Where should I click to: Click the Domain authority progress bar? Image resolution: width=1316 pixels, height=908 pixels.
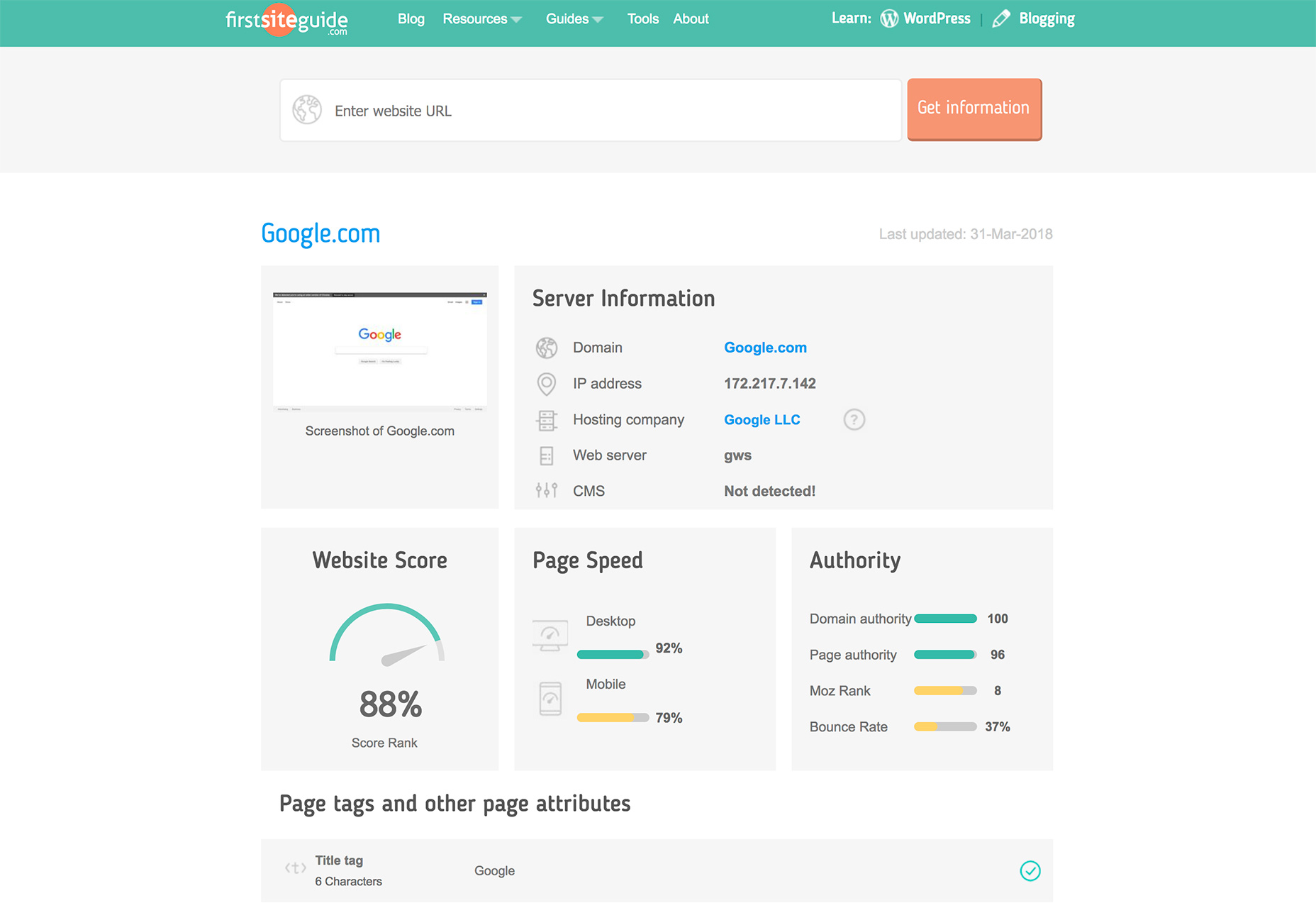[x=945, y=619]
